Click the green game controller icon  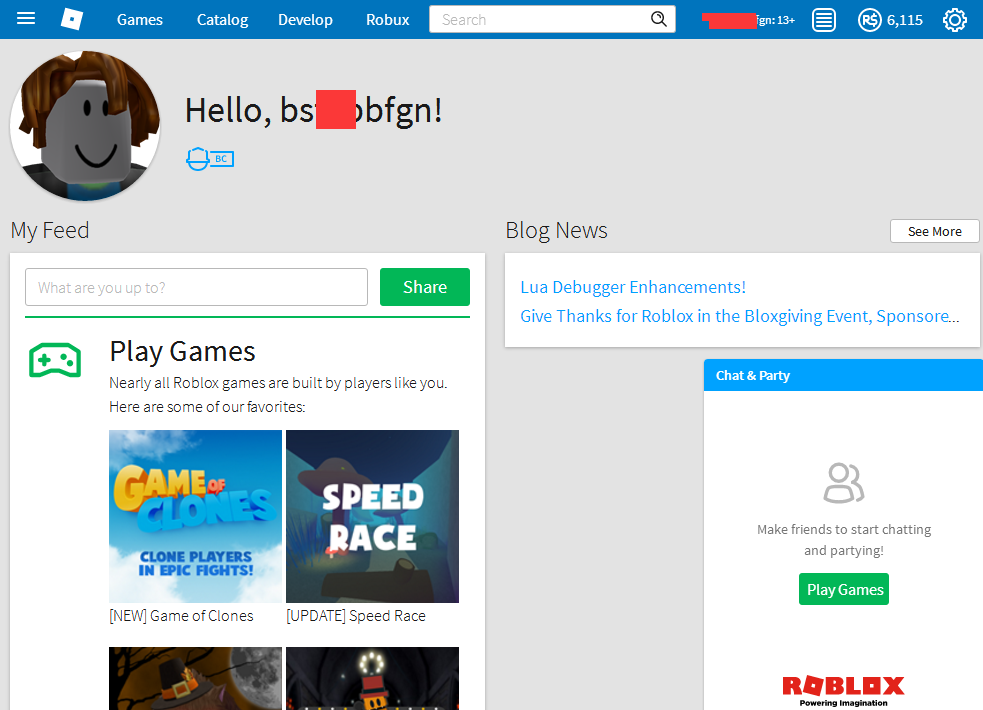(55, 360)
